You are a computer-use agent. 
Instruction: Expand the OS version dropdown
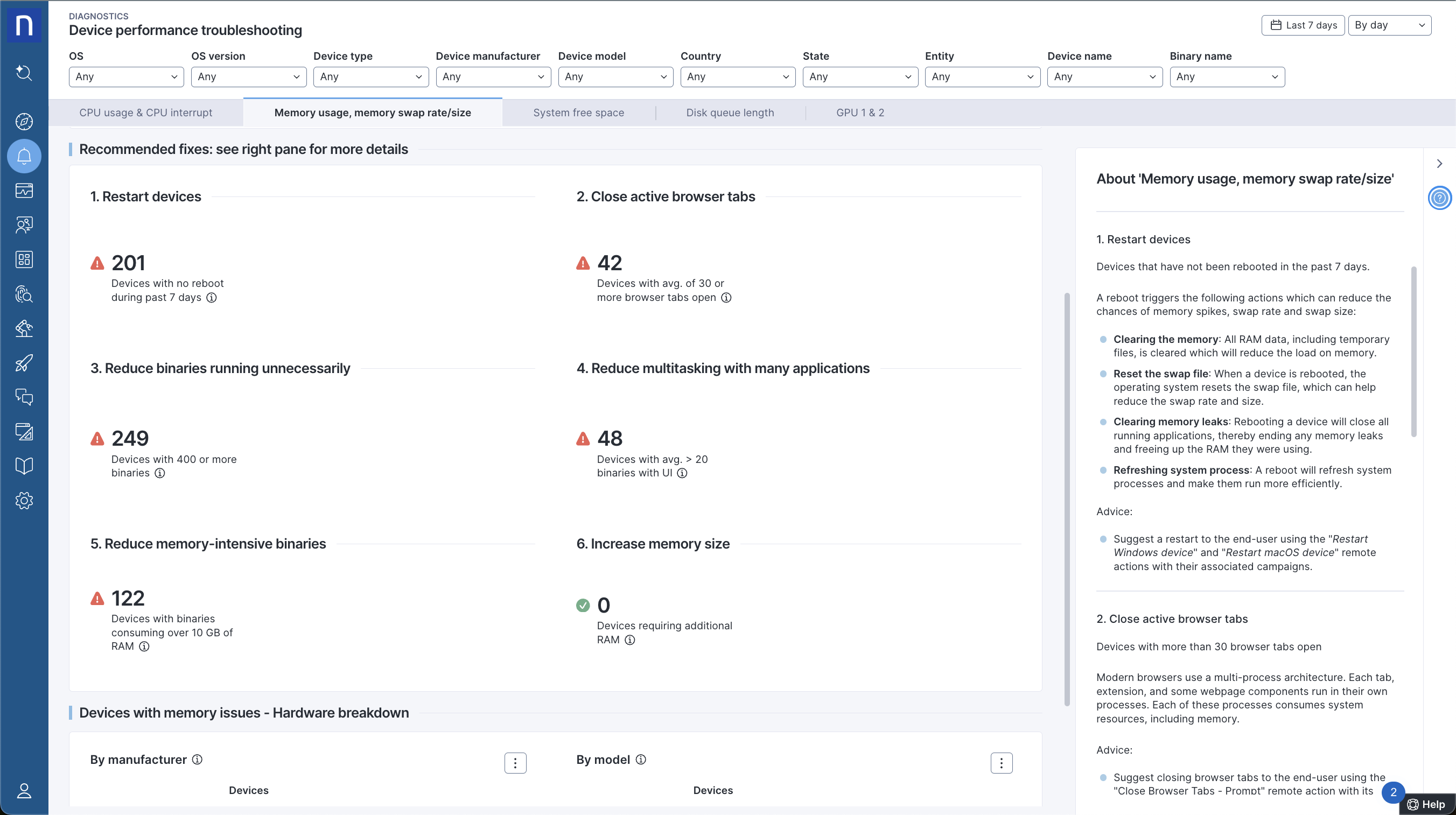[249, 77]
